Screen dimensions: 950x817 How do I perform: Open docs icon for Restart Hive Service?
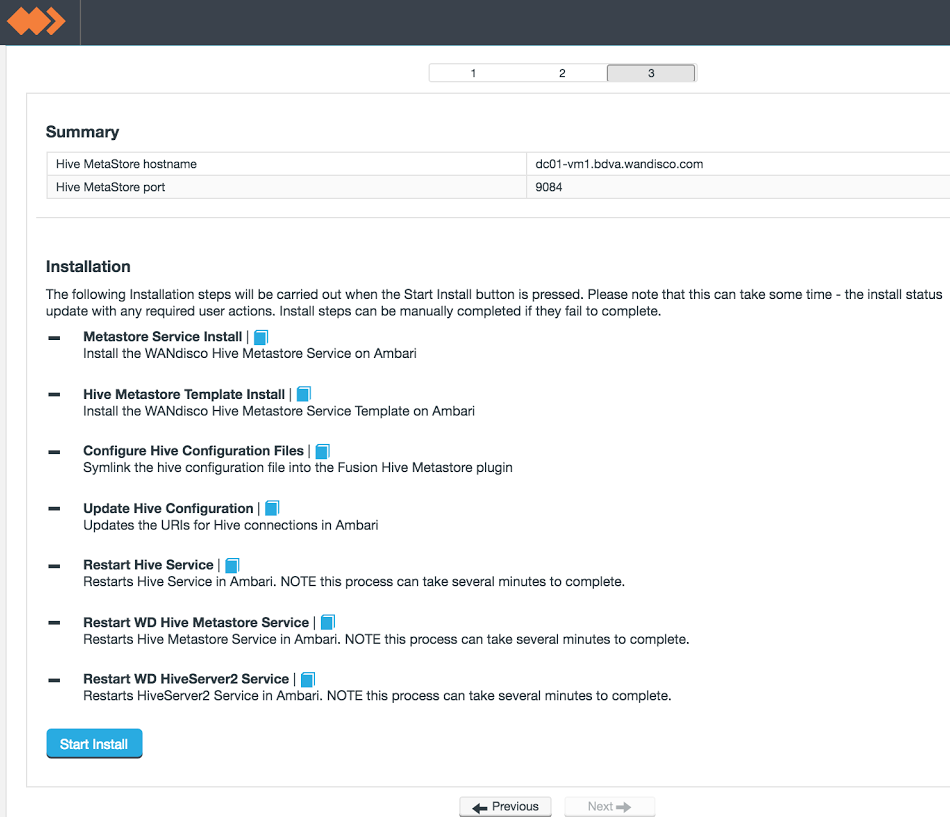233,565
